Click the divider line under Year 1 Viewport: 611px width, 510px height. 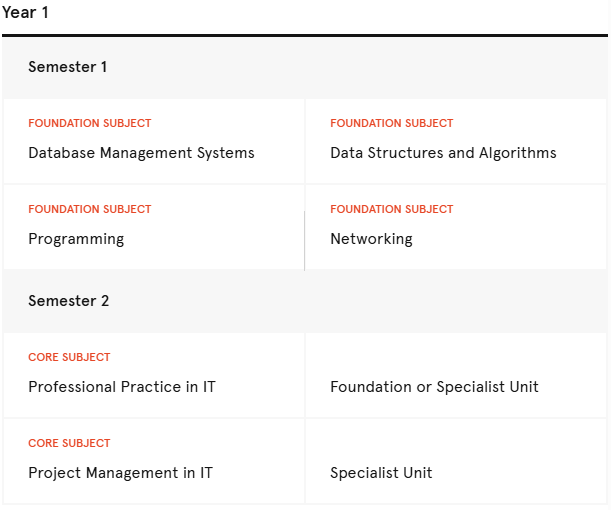pyautogui.click(x=305, y=35)
